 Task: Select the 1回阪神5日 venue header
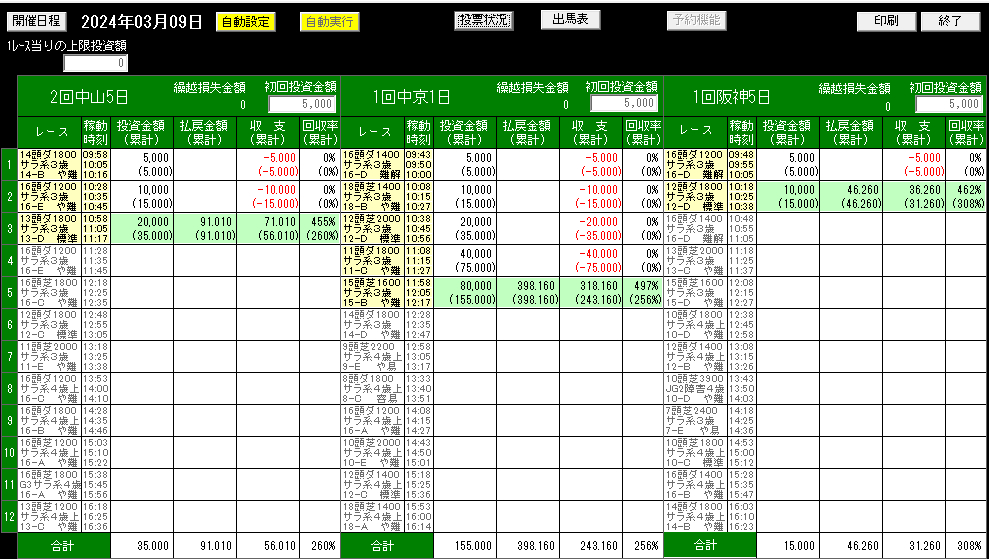tap(732, 97)
